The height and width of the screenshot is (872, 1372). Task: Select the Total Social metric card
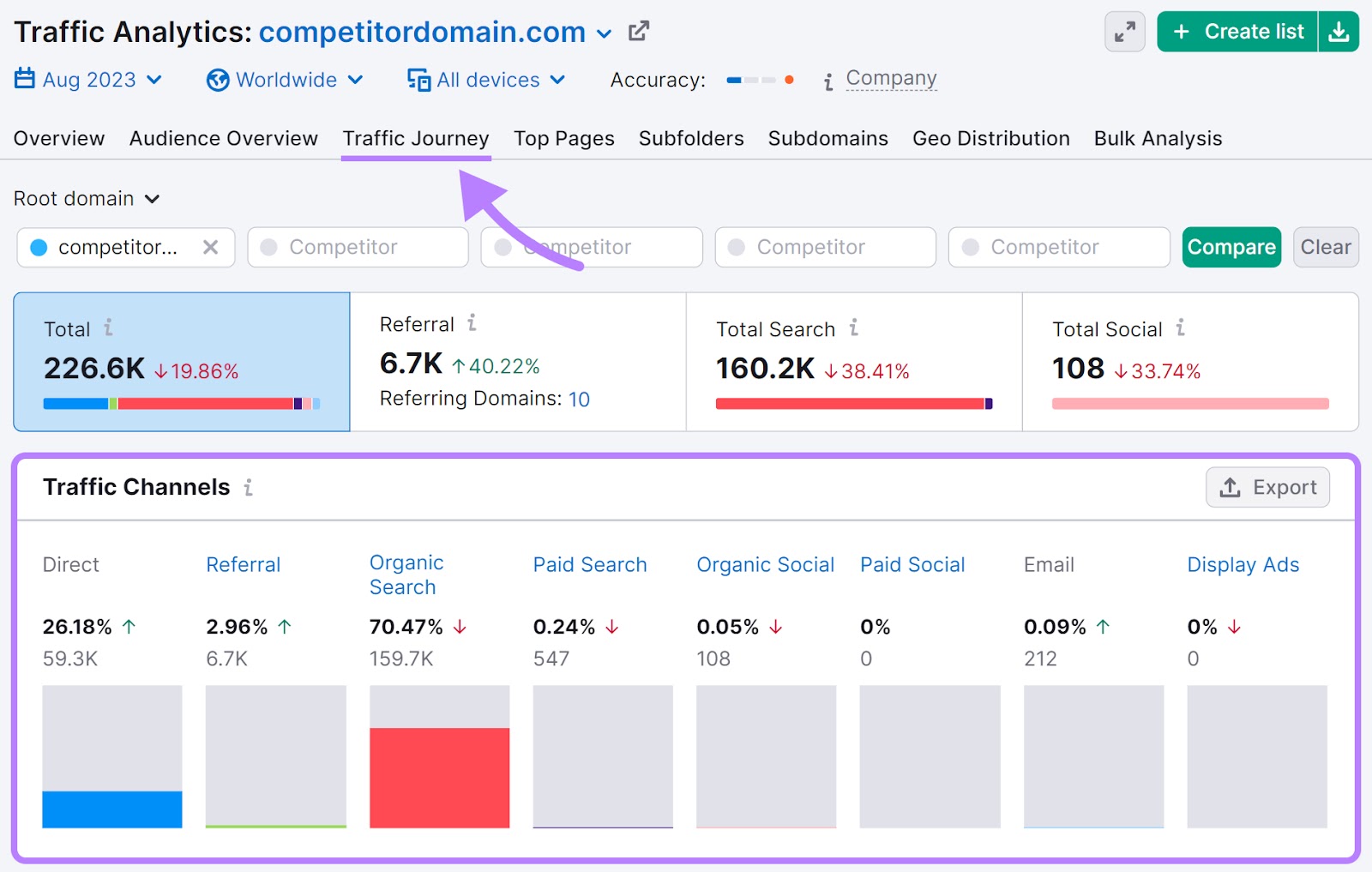click(1192, 361)
